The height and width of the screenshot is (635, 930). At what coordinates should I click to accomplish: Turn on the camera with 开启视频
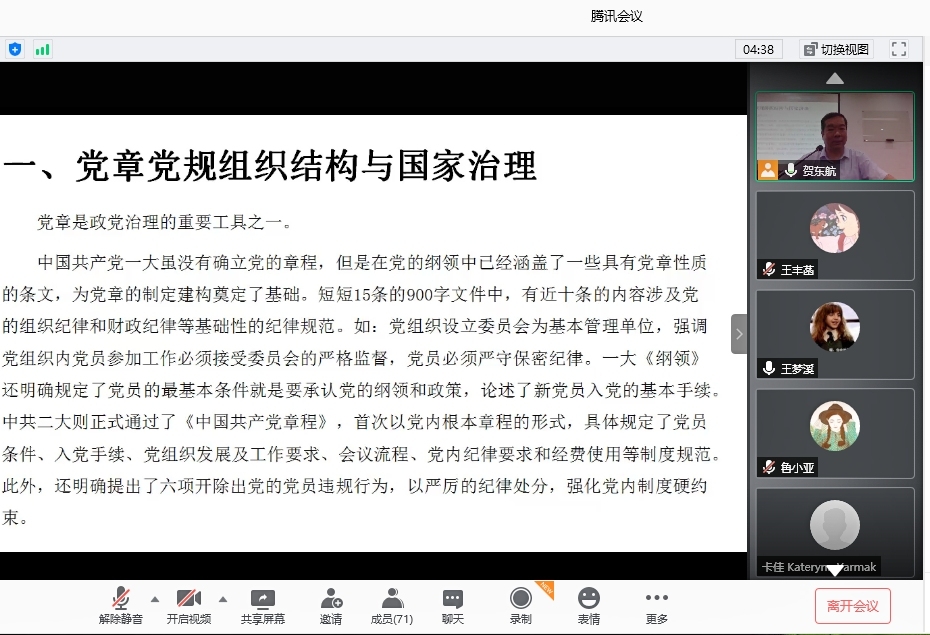[189, 606]
